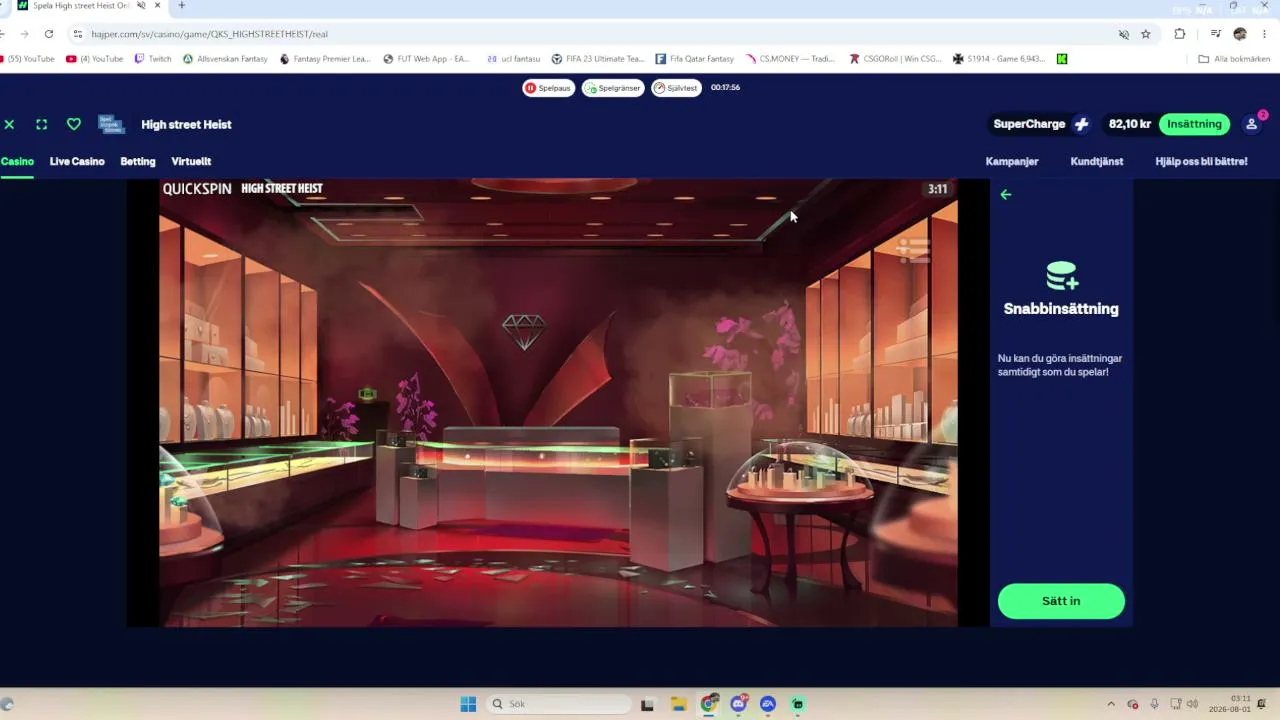Open the Allsvenskan Fantasy bookmark
Image resolution: width=1280 pixels, height=720 pixels.
[x=225, y=59]
